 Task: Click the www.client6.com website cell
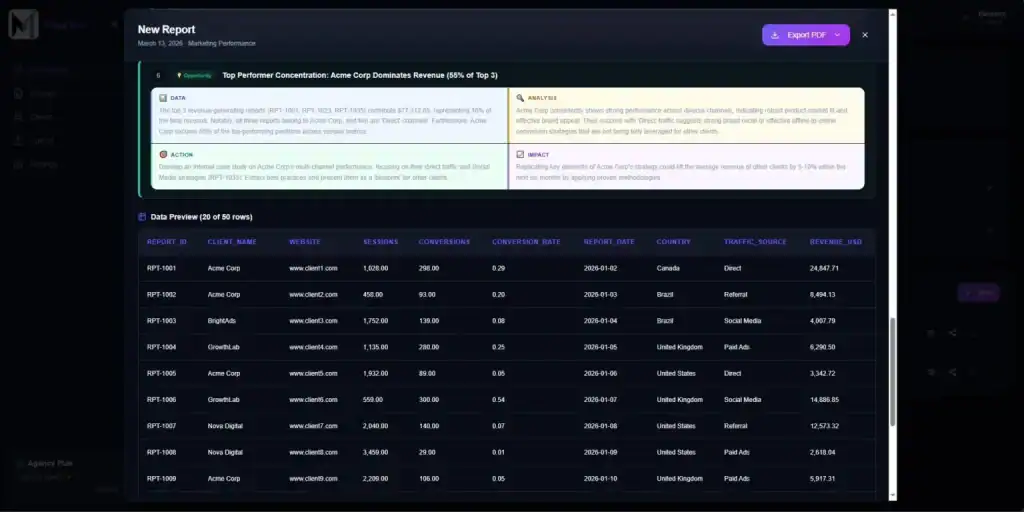tap(313, 400)
